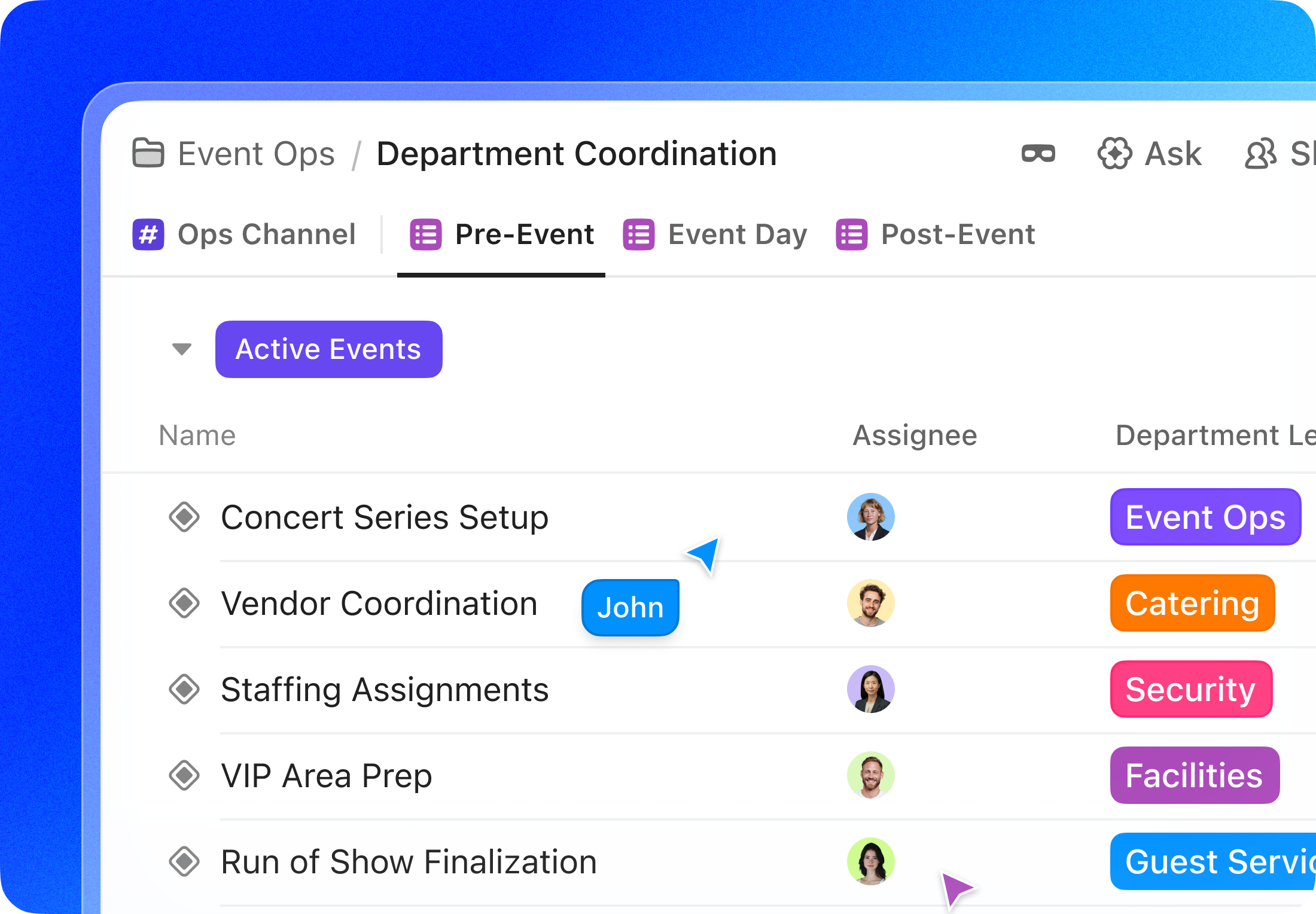Open the incognito mode icon in the header

(1039, 154)
